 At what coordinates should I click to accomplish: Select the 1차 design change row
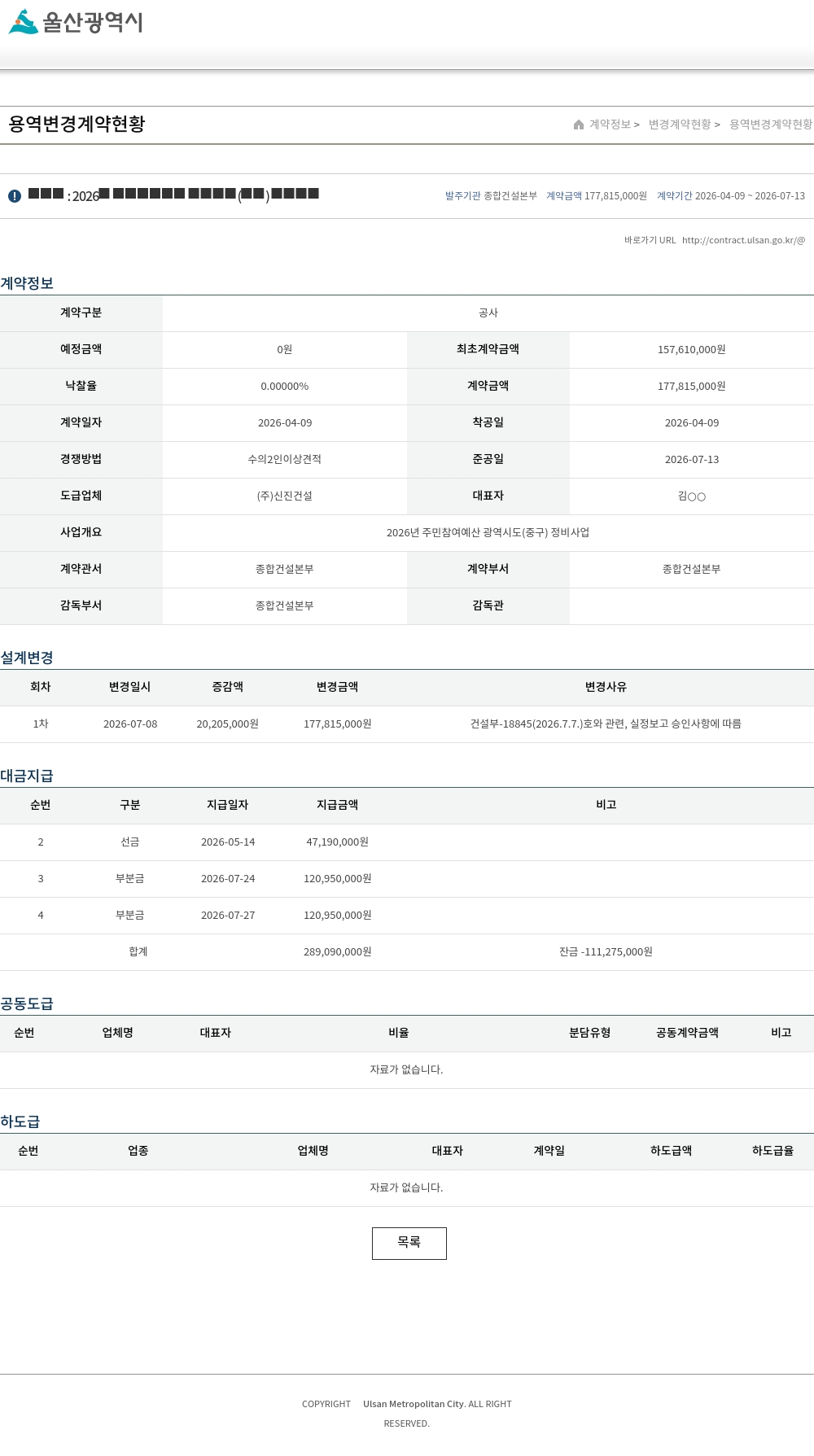407,724
